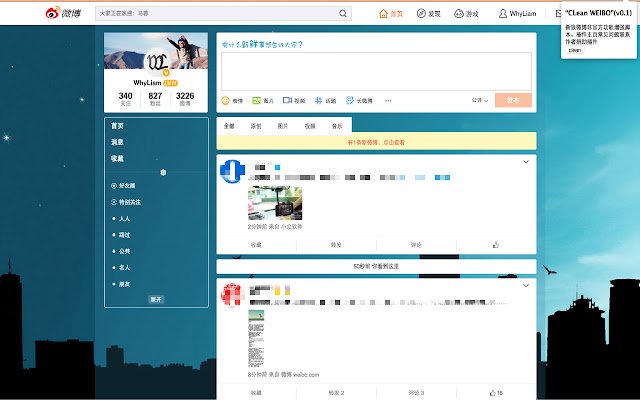Viewport: 640px width, 400px height.
Task: Open the WhyLiam account menu in top bar
Action: pyautogui.click(x=517, y=13)
